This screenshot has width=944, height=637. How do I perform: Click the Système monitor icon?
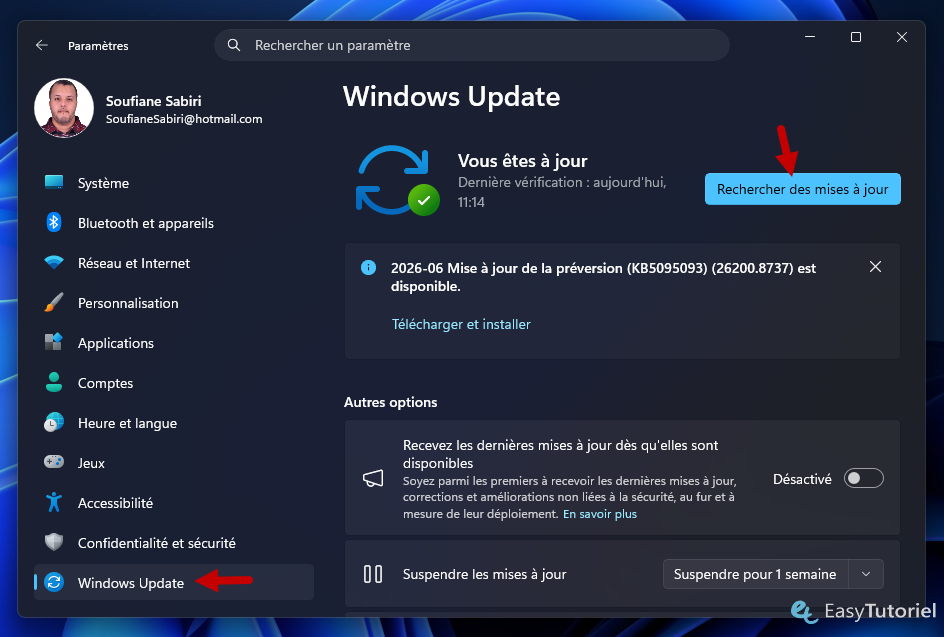[54, 182]
